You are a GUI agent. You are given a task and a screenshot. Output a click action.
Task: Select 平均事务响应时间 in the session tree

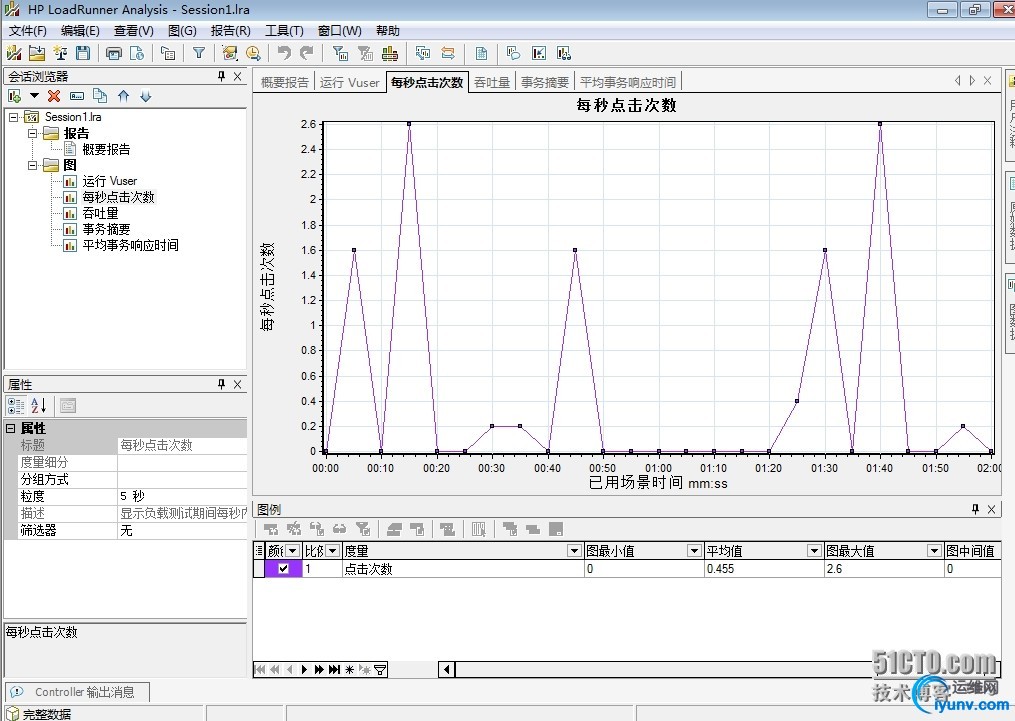coord(130,245)
